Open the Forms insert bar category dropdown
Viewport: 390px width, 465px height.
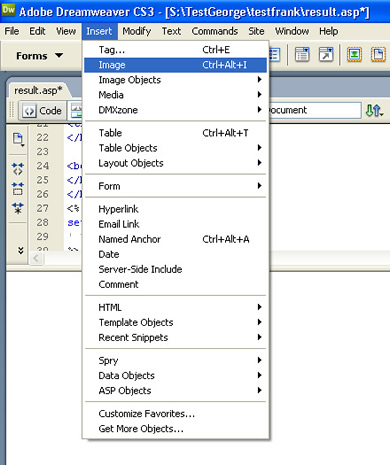[39, 56]
